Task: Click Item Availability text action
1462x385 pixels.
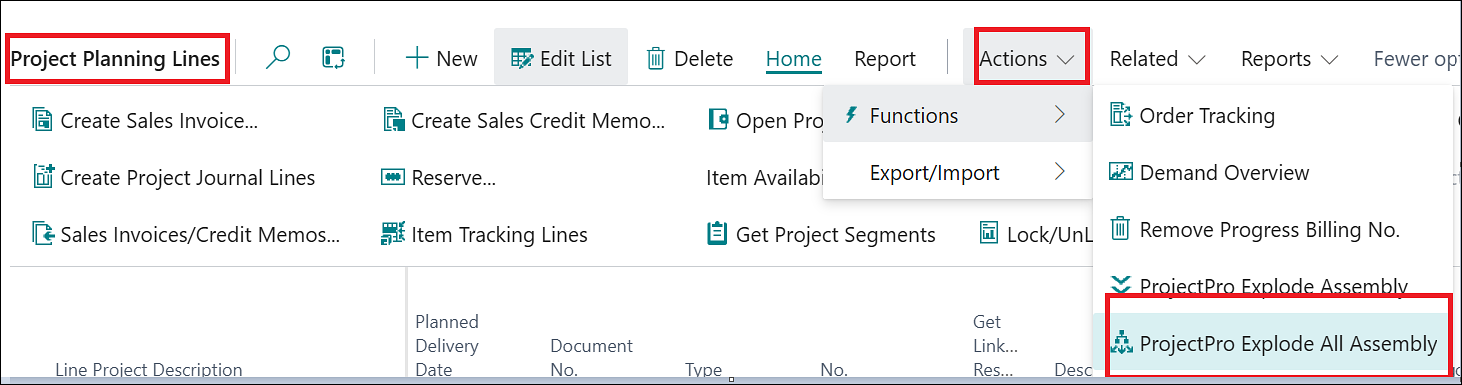Action: (x=764, y=178)
